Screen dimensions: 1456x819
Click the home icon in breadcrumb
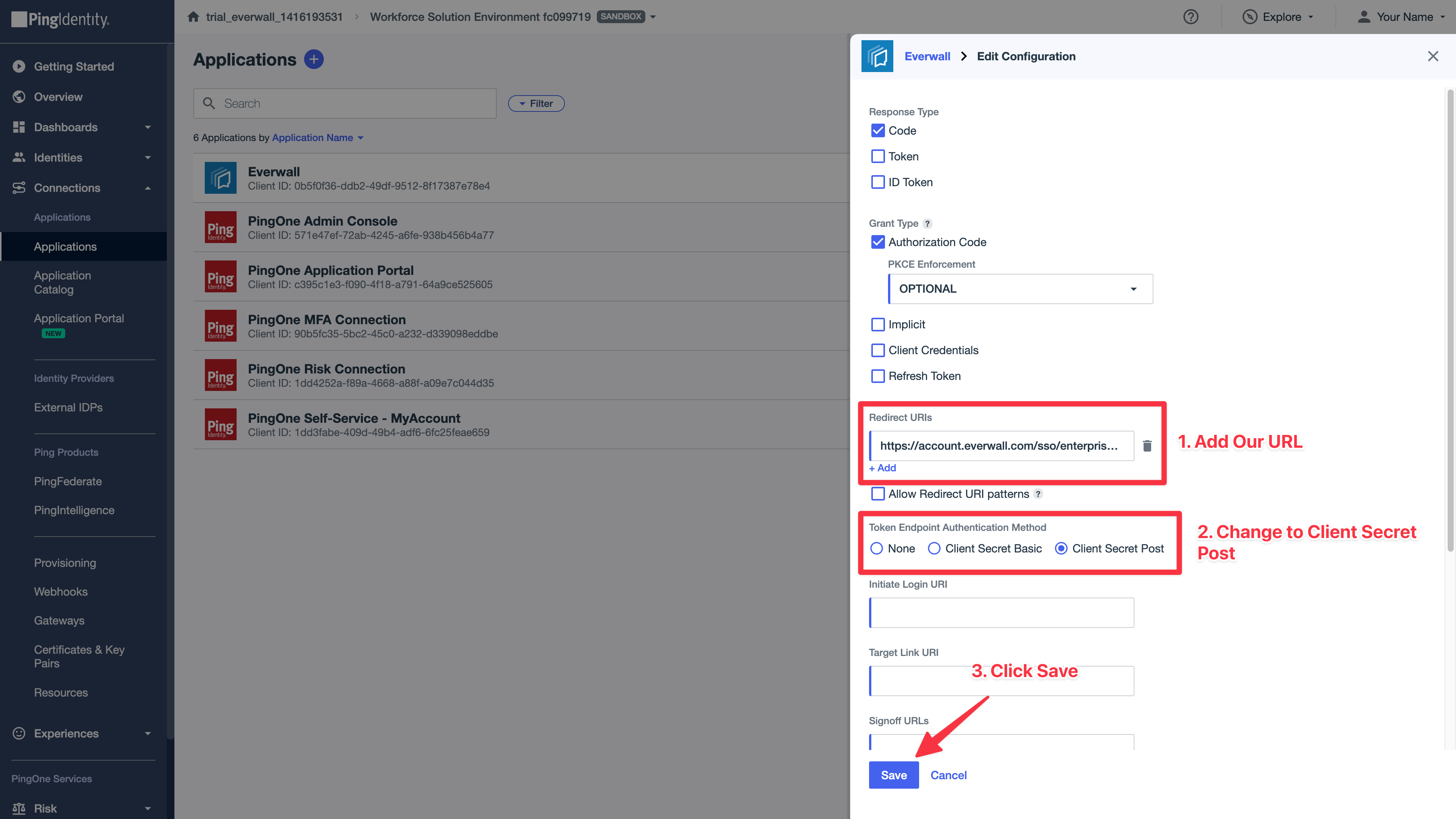193,16
